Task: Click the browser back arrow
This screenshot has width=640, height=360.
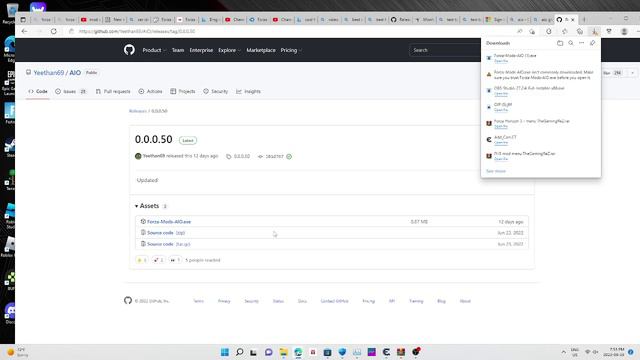Action: click(24, 31)
